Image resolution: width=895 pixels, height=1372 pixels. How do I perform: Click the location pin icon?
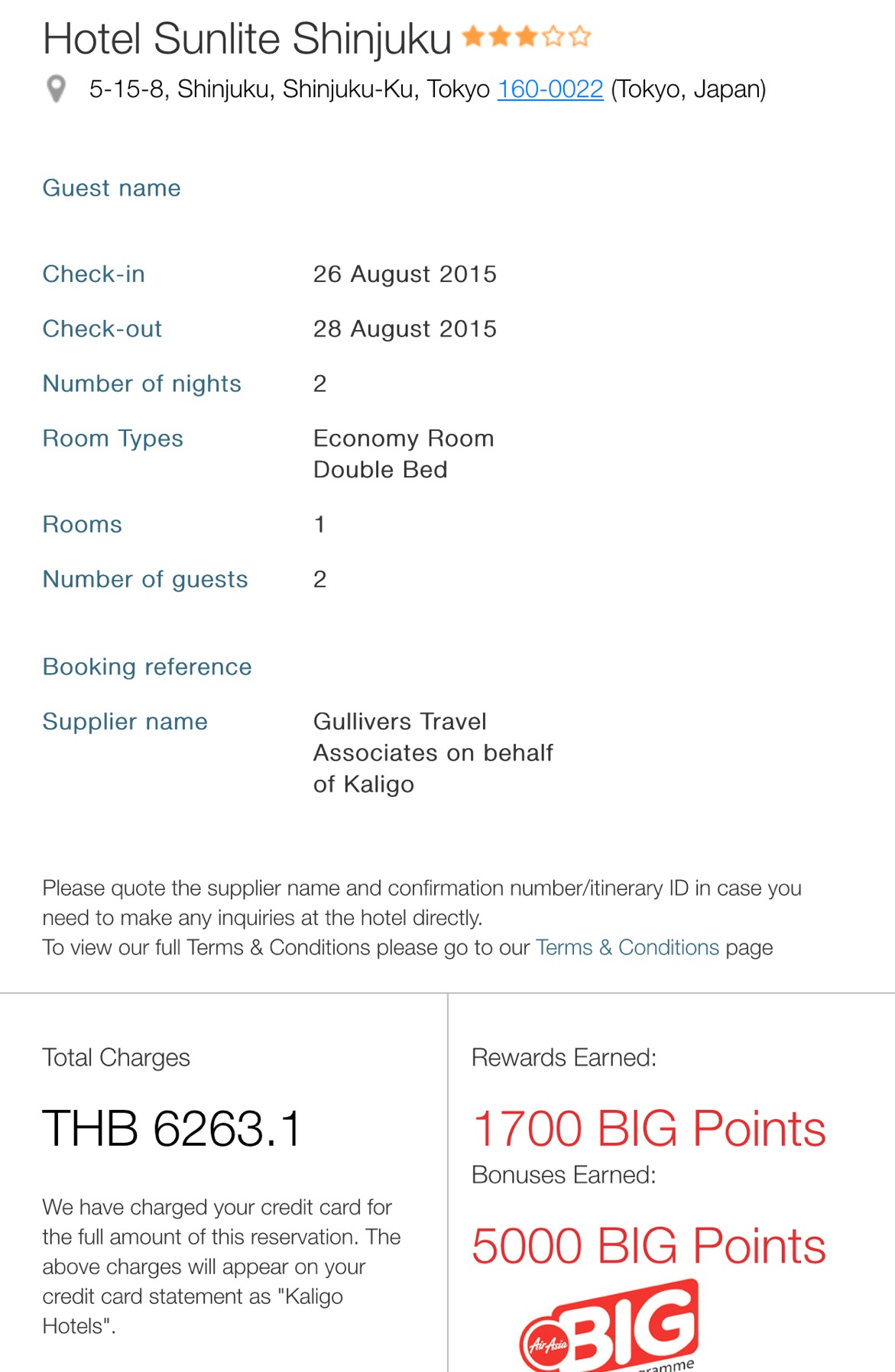pos(56,89)
